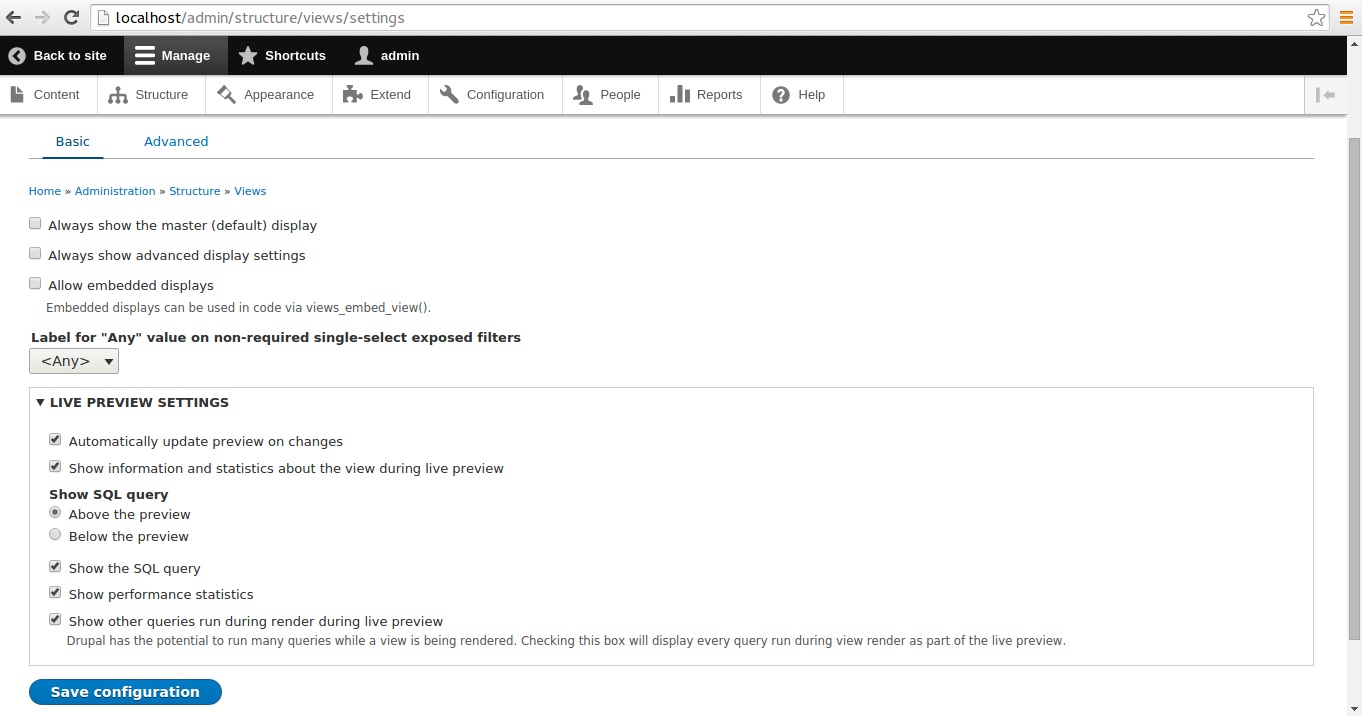The height and width of the screenshot is (716, 1362).
Task: Uncheck the Show the SQL query checkbox
Action: tap(55, 567)
